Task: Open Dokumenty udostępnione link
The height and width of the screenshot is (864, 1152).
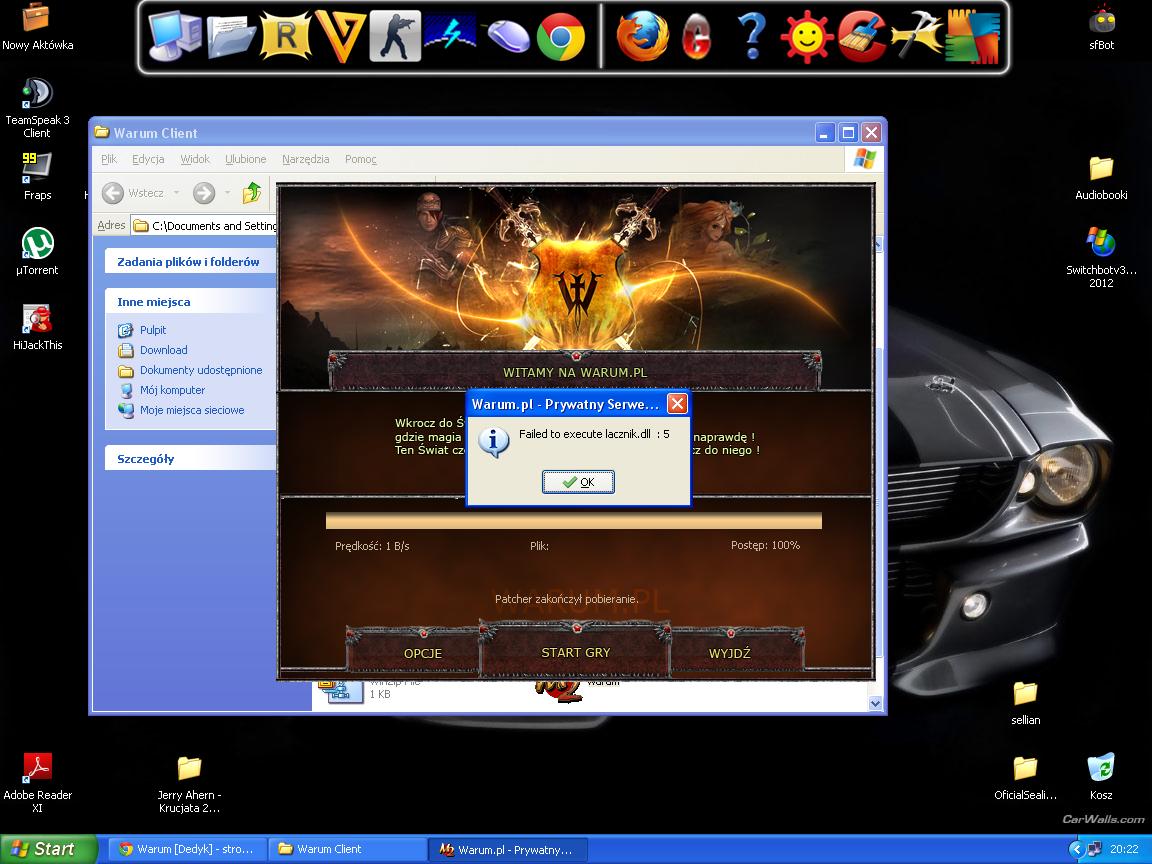Action: point(201,370)
